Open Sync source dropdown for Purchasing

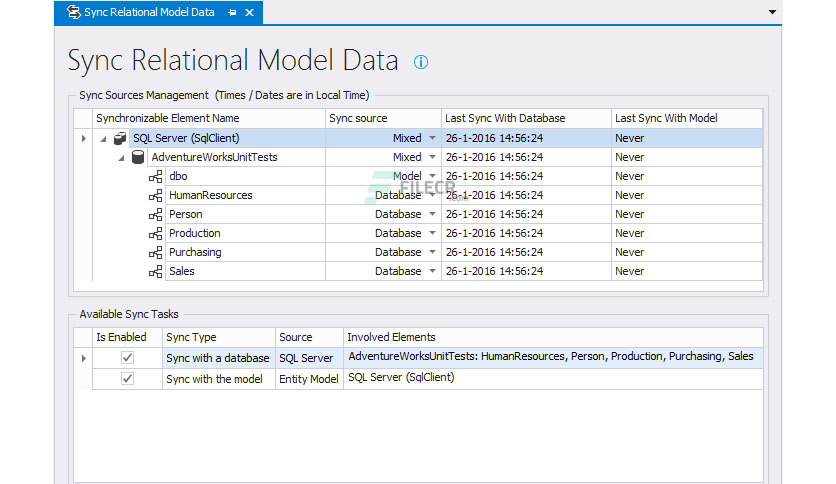tap(432, 252)
